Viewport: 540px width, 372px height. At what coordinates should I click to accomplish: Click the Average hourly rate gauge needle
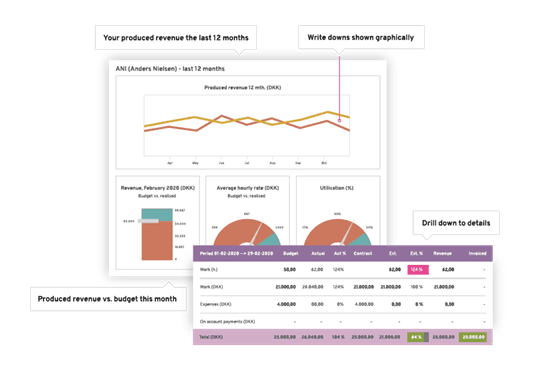(x=258, y=233)
